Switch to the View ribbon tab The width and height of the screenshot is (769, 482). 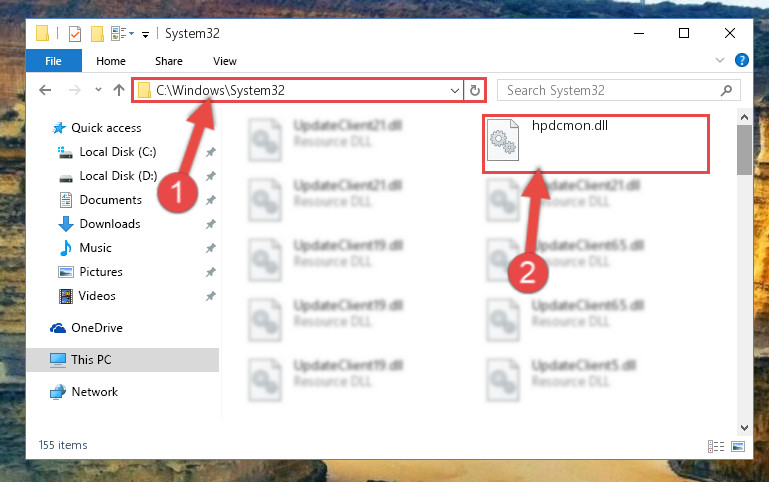(225, 61)
